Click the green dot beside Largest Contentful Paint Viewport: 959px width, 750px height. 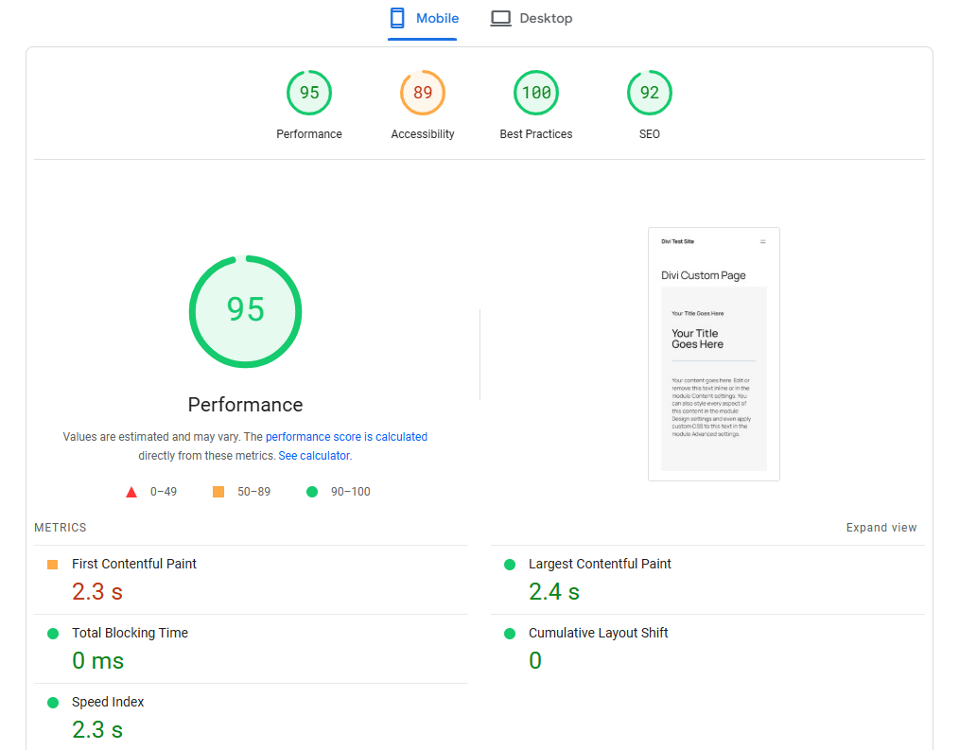tap(509, 565)
